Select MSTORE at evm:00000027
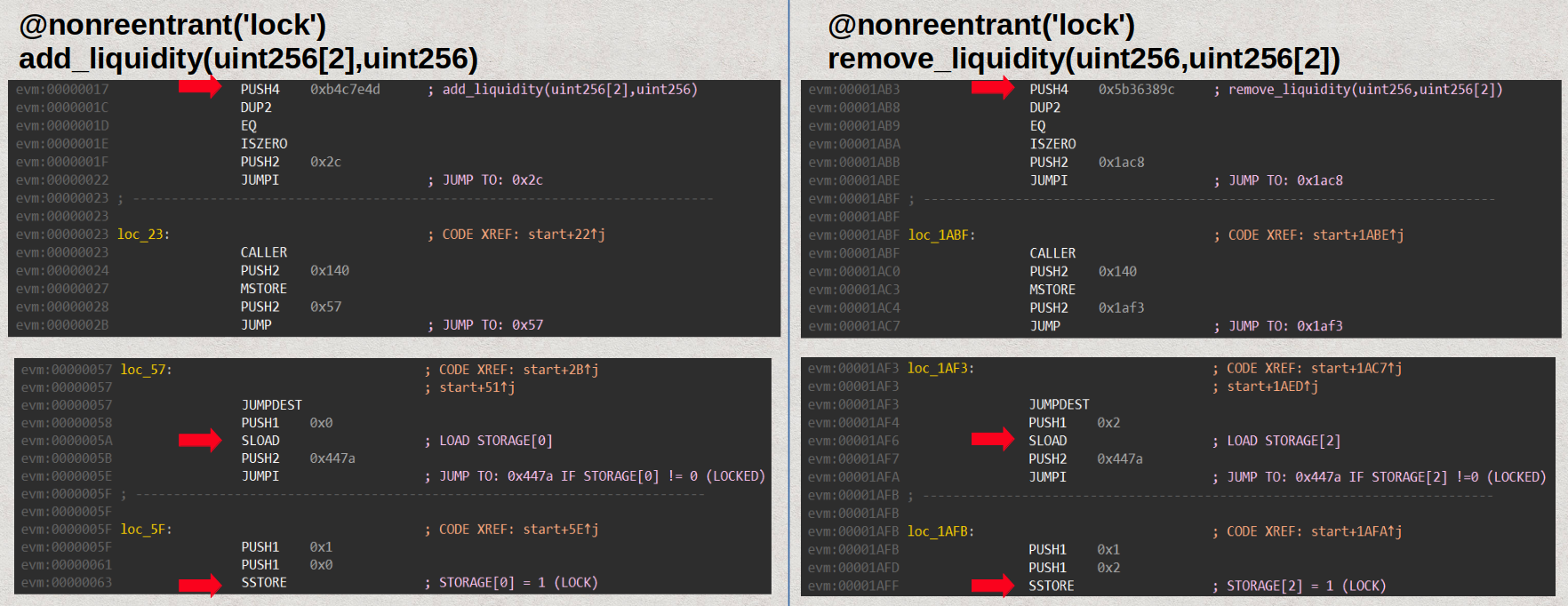Screen dimensions: 1568x606 point(264,289)
